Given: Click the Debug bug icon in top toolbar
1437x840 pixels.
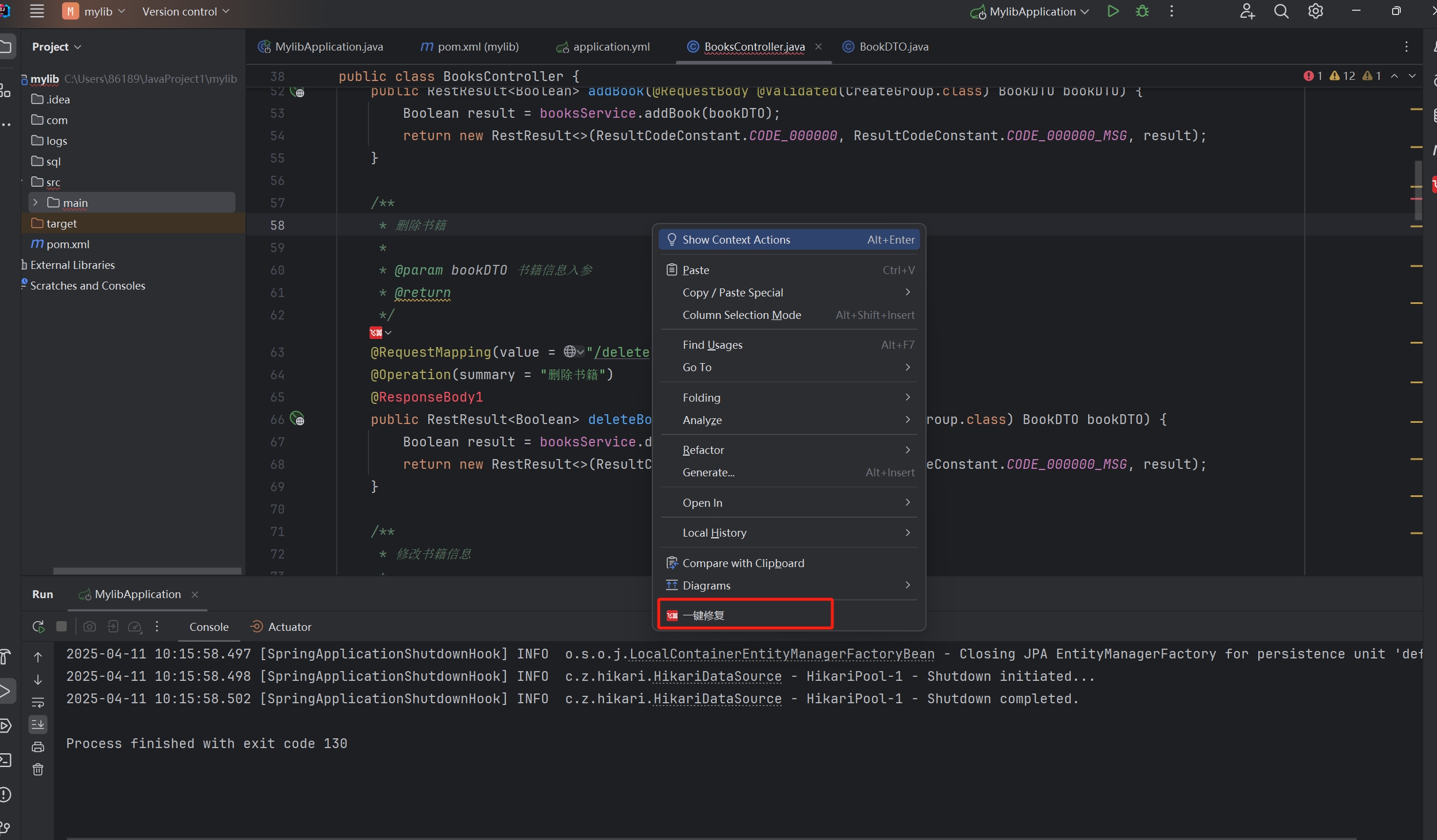Looking at the screenshot, I should [1142, 11].
